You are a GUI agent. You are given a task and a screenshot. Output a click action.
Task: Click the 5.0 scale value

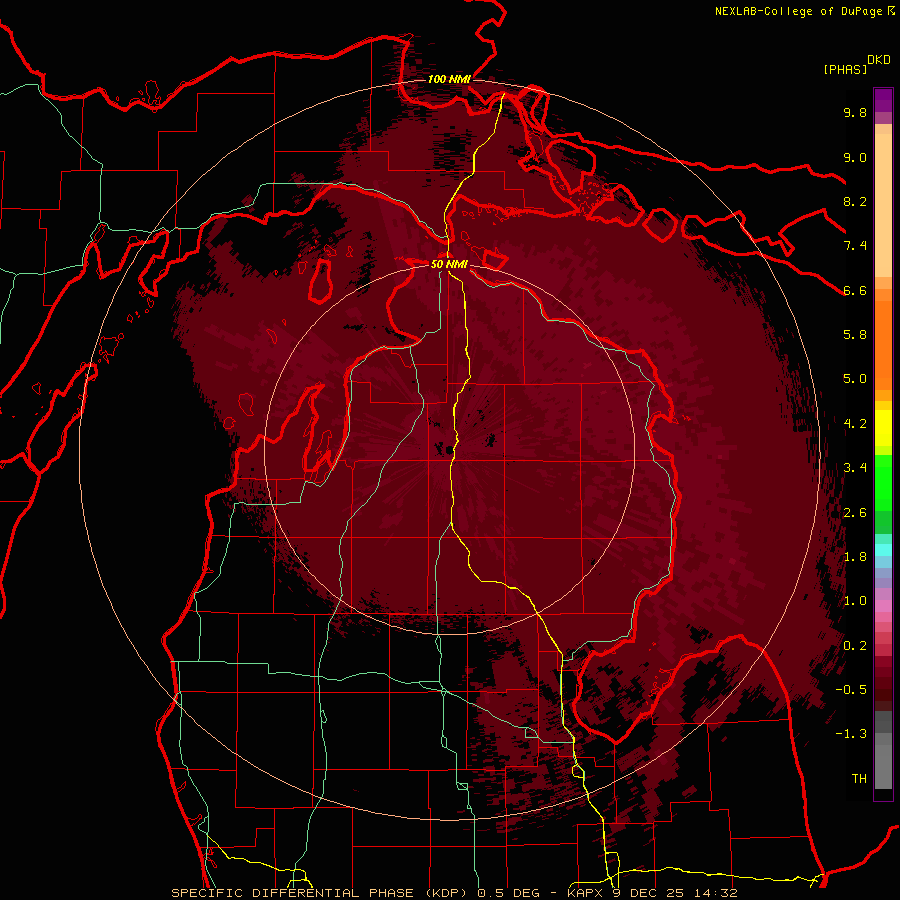[x=855, y=379]
